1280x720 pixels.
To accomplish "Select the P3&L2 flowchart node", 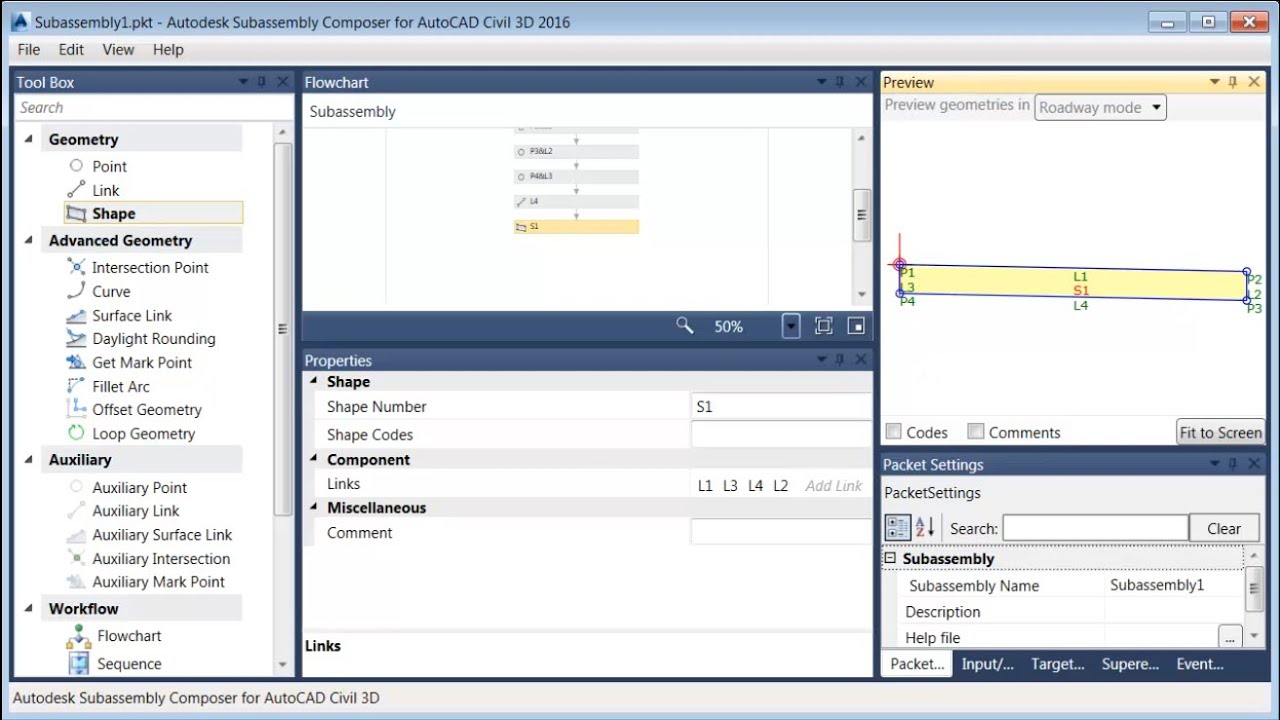I will (576, 151).
